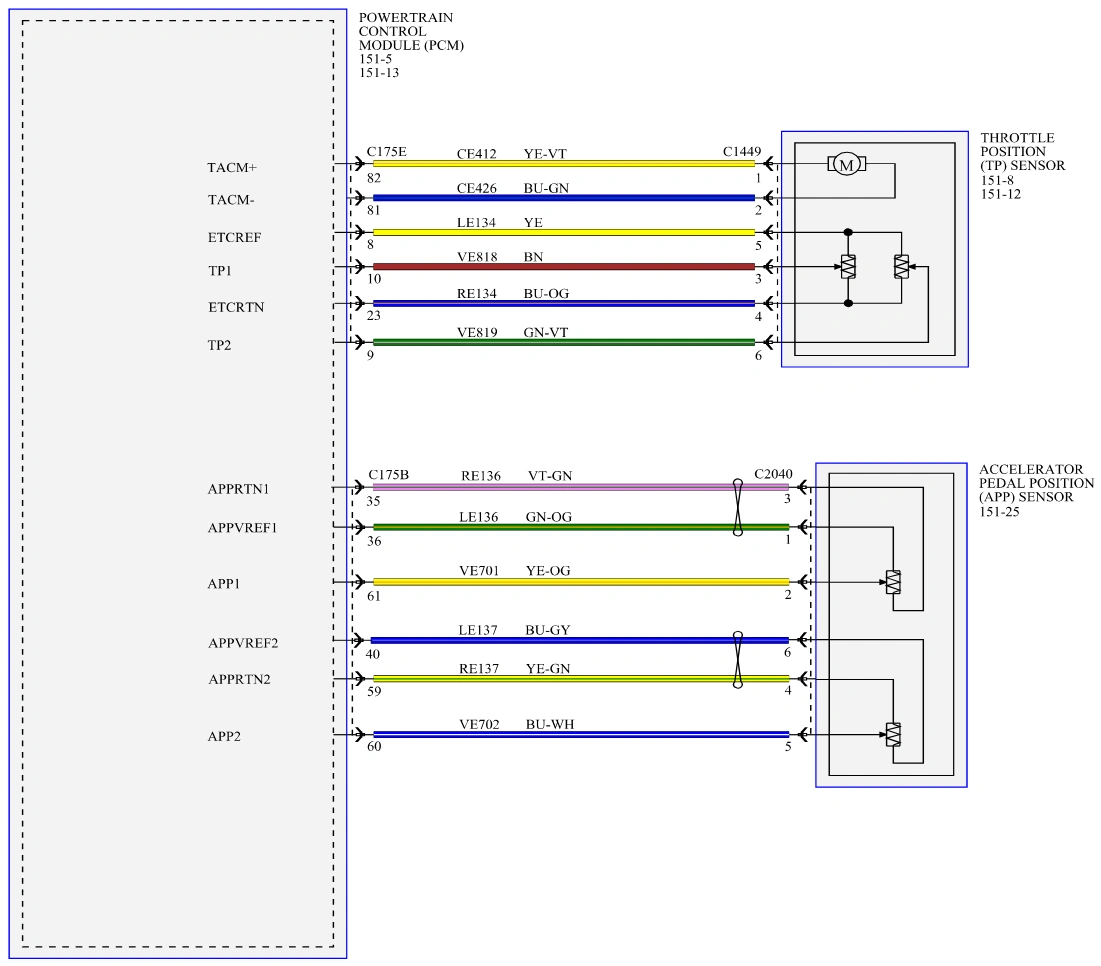Click connector label C1449
Screen dimensions: 1101x966
[741, 152]
